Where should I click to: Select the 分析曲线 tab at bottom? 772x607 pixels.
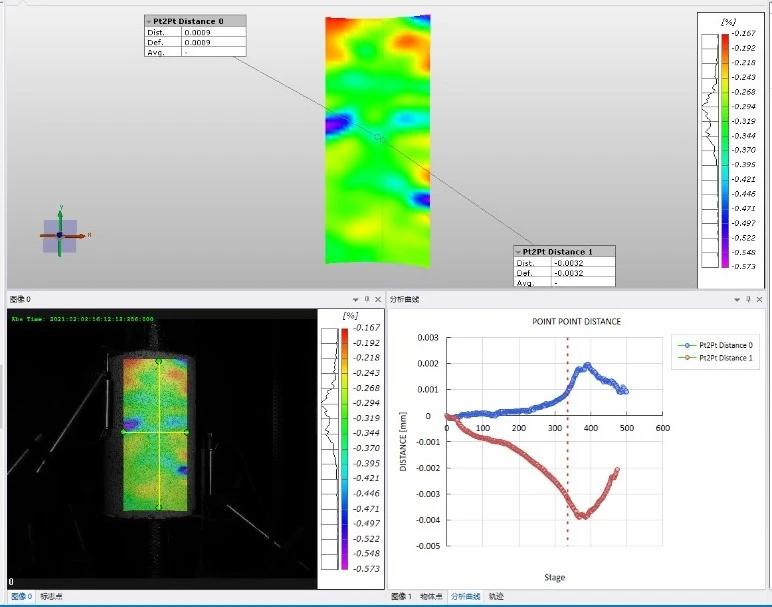pyautogui.click(x=465, y=597)
